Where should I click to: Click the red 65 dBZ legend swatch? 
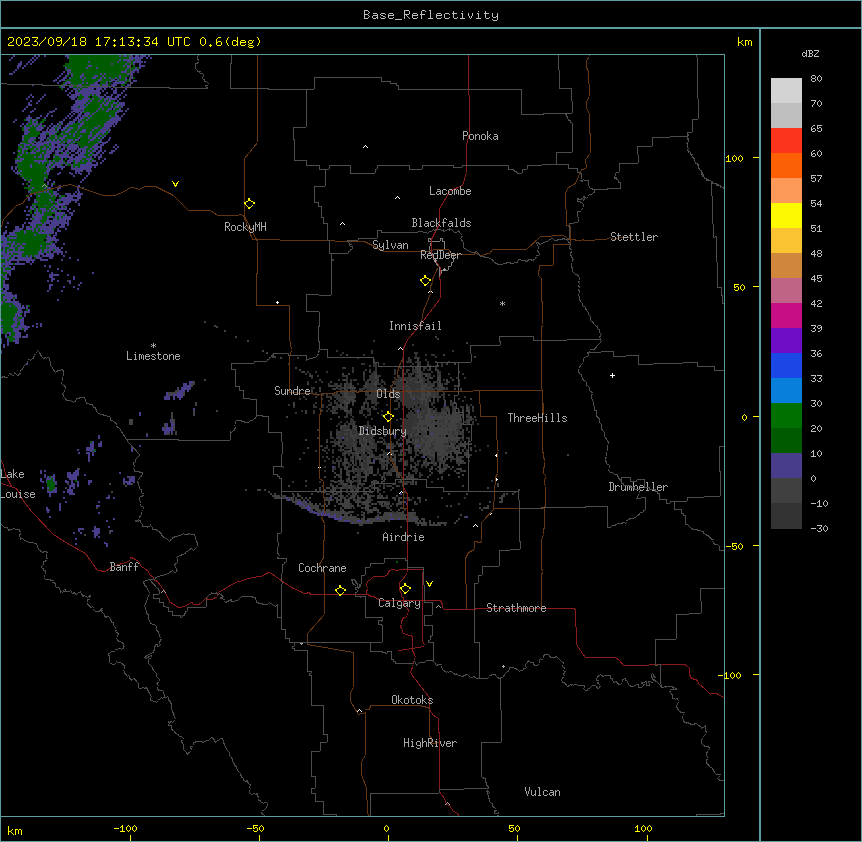[786, 140]
